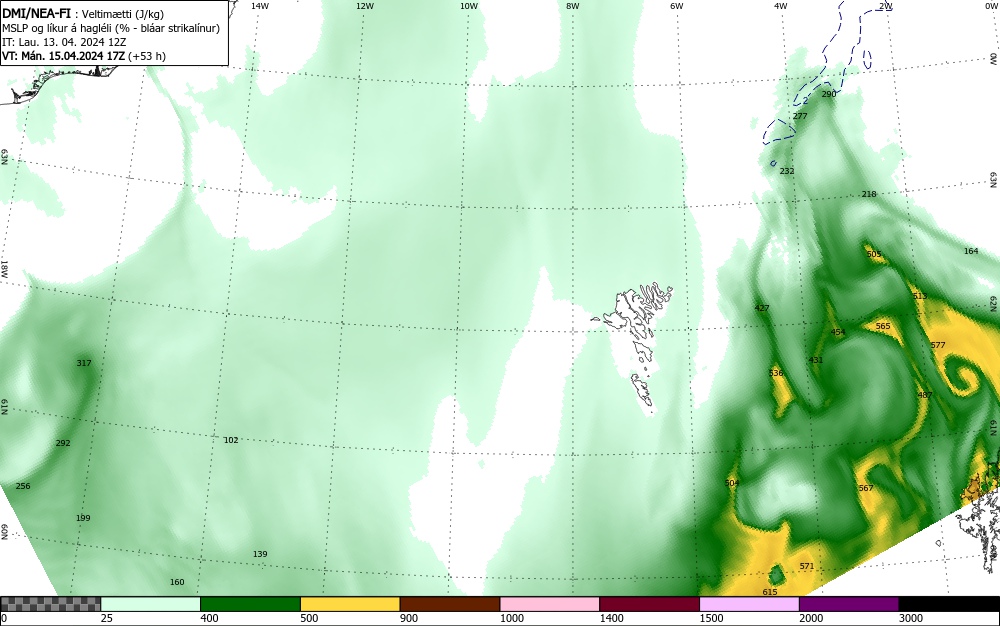The image size is (1000, 626).
Task: Choose the yellow 500–900 legend swatch
Action: (350, 604)
